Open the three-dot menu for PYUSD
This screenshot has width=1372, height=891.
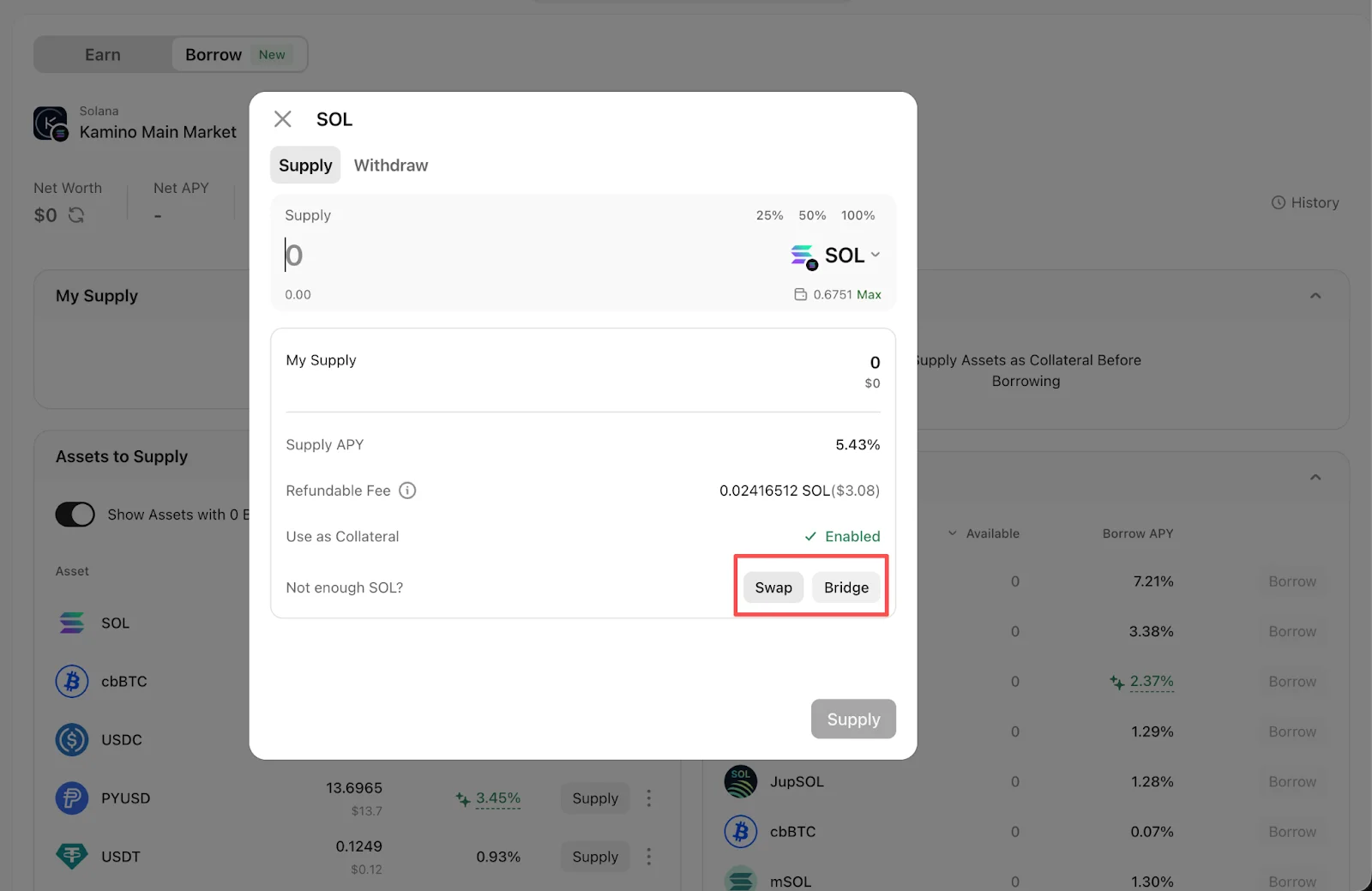coord(649,798)
